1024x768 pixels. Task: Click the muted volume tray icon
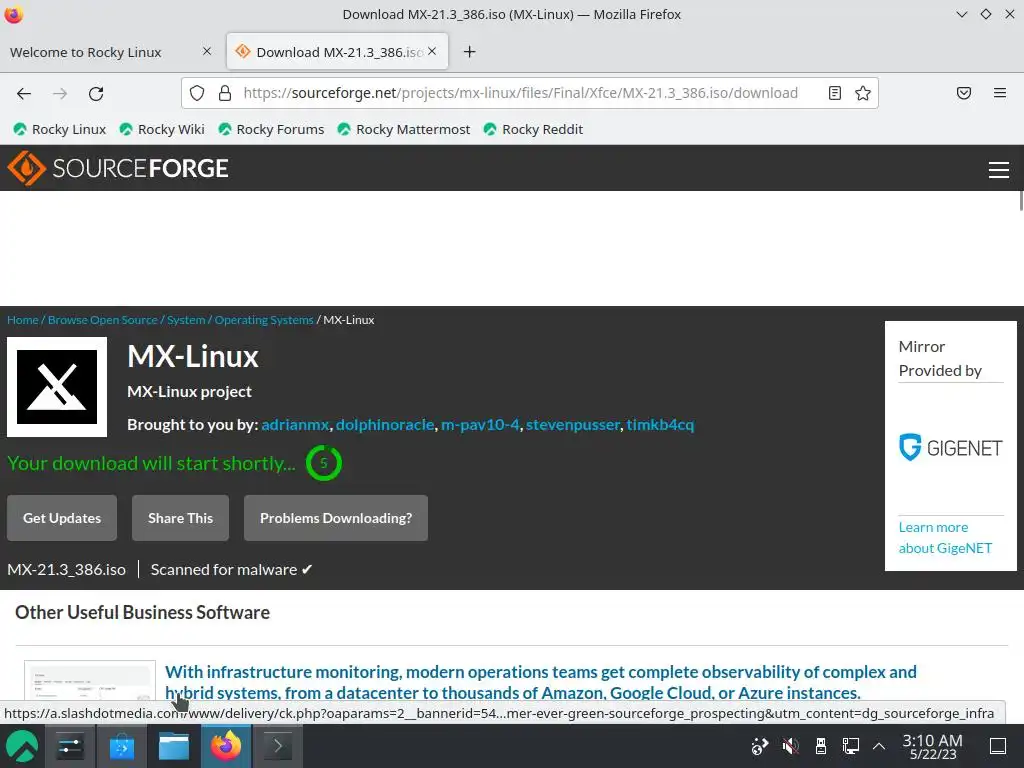tap(790, 746)
